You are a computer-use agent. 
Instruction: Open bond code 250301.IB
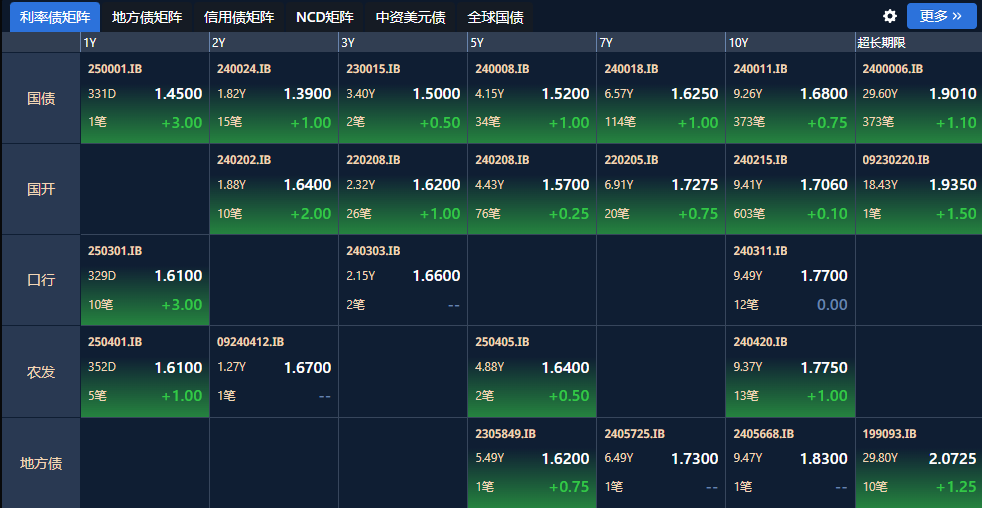[115, 251]
